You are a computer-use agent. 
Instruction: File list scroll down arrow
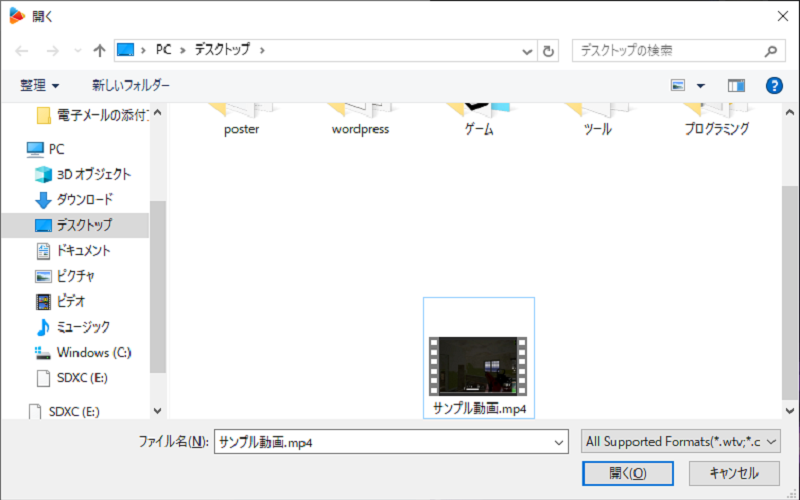790,411
